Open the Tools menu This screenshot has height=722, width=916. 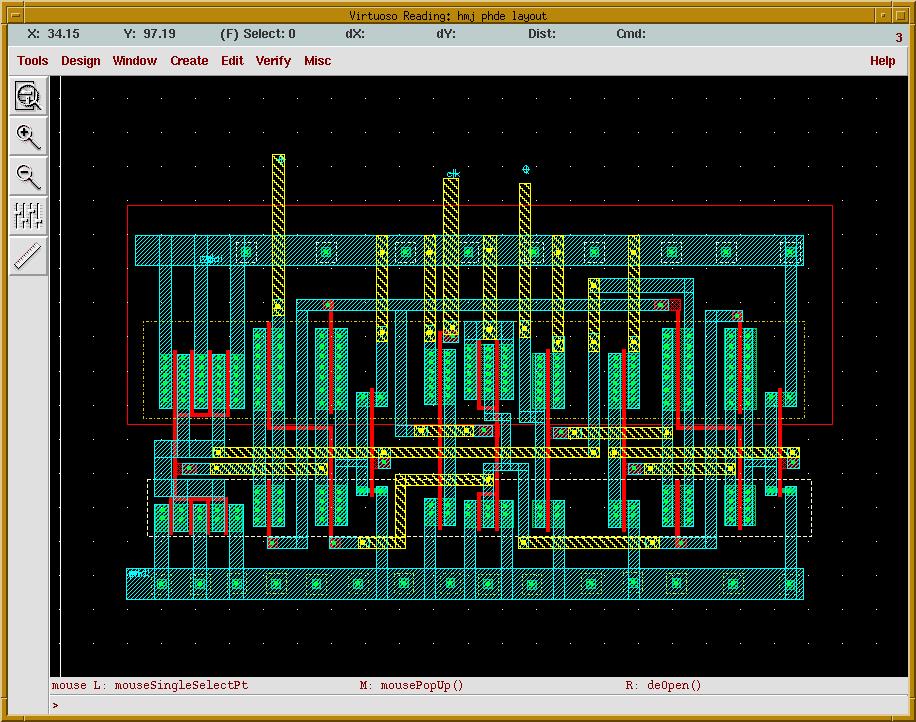click(32, 61)
